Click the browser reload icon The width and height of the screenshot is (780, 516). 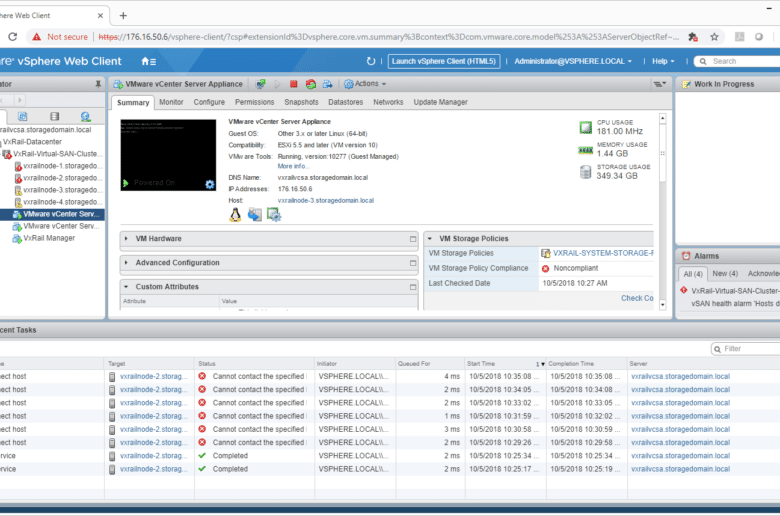click(13, 37)
